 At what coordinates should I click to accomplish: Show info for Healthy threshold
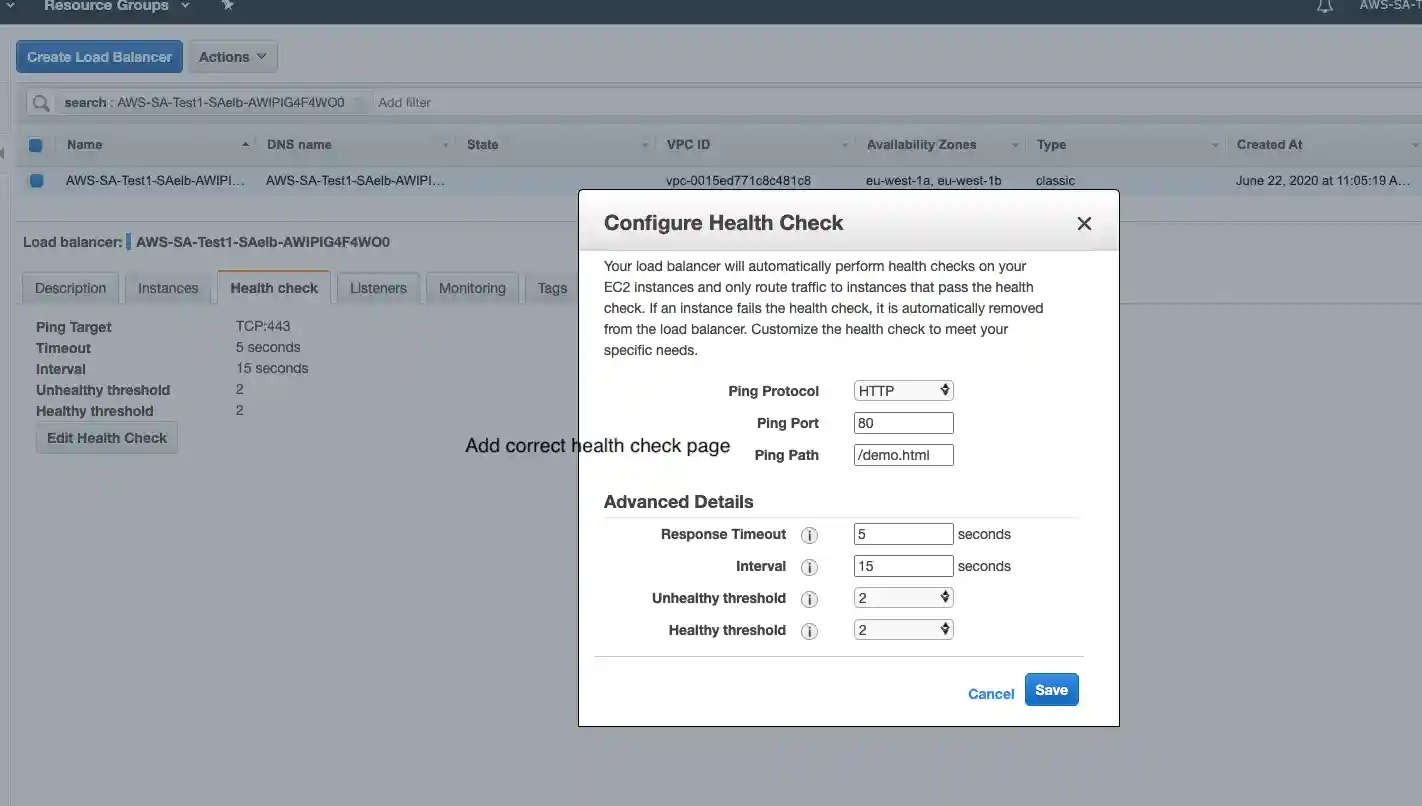tap(810, 631)
